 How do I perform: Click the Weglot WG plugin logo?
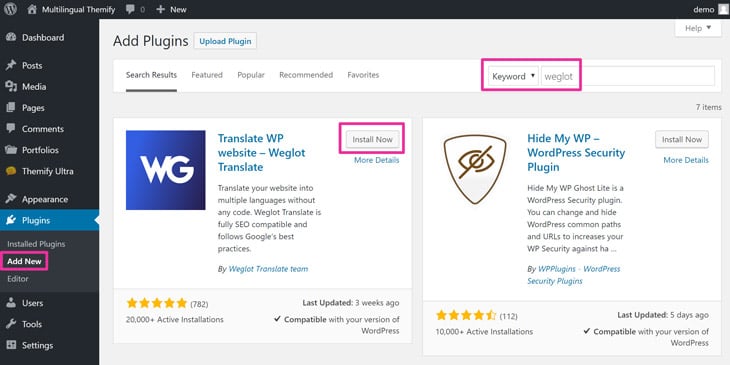165,170
